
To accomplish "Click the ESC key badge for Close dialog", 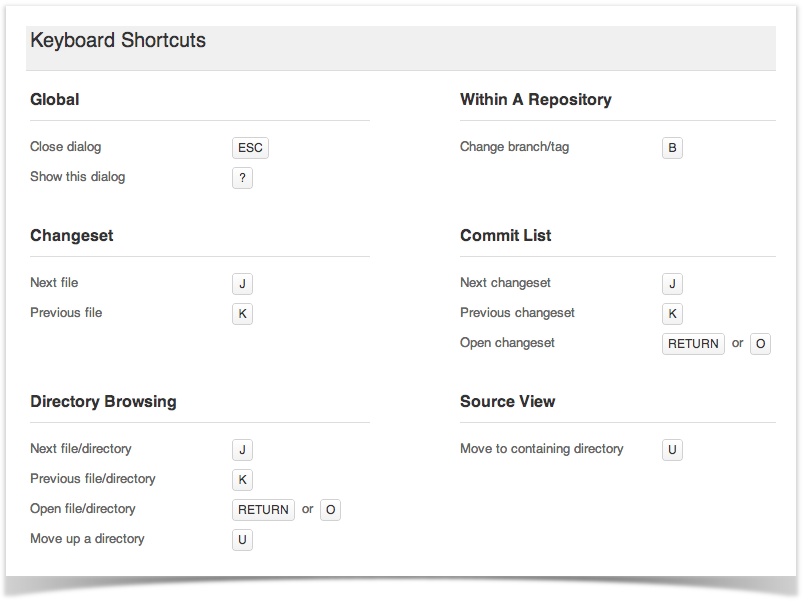I will (x=250, y=148).
